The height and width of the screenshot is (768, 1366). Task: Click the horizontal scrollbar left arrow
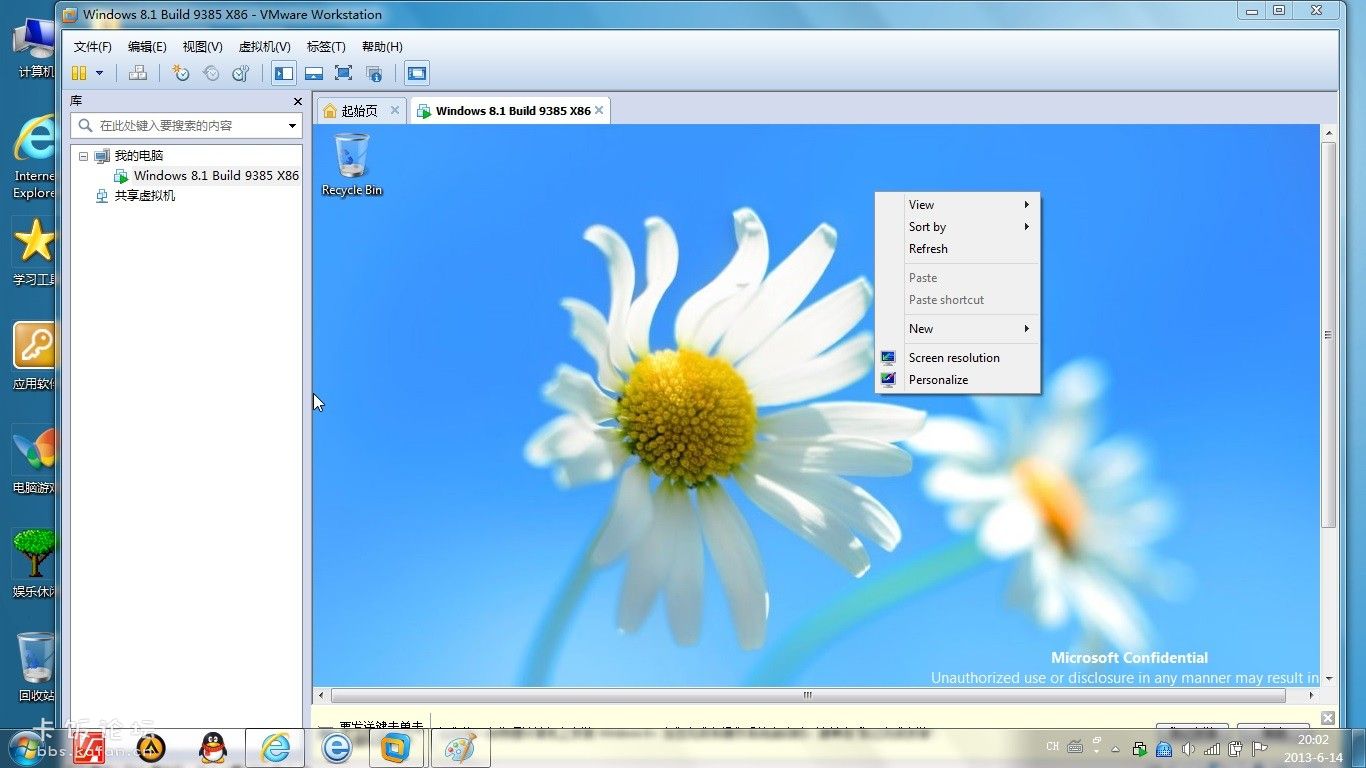pyautogui.click(x=321, y=695)
